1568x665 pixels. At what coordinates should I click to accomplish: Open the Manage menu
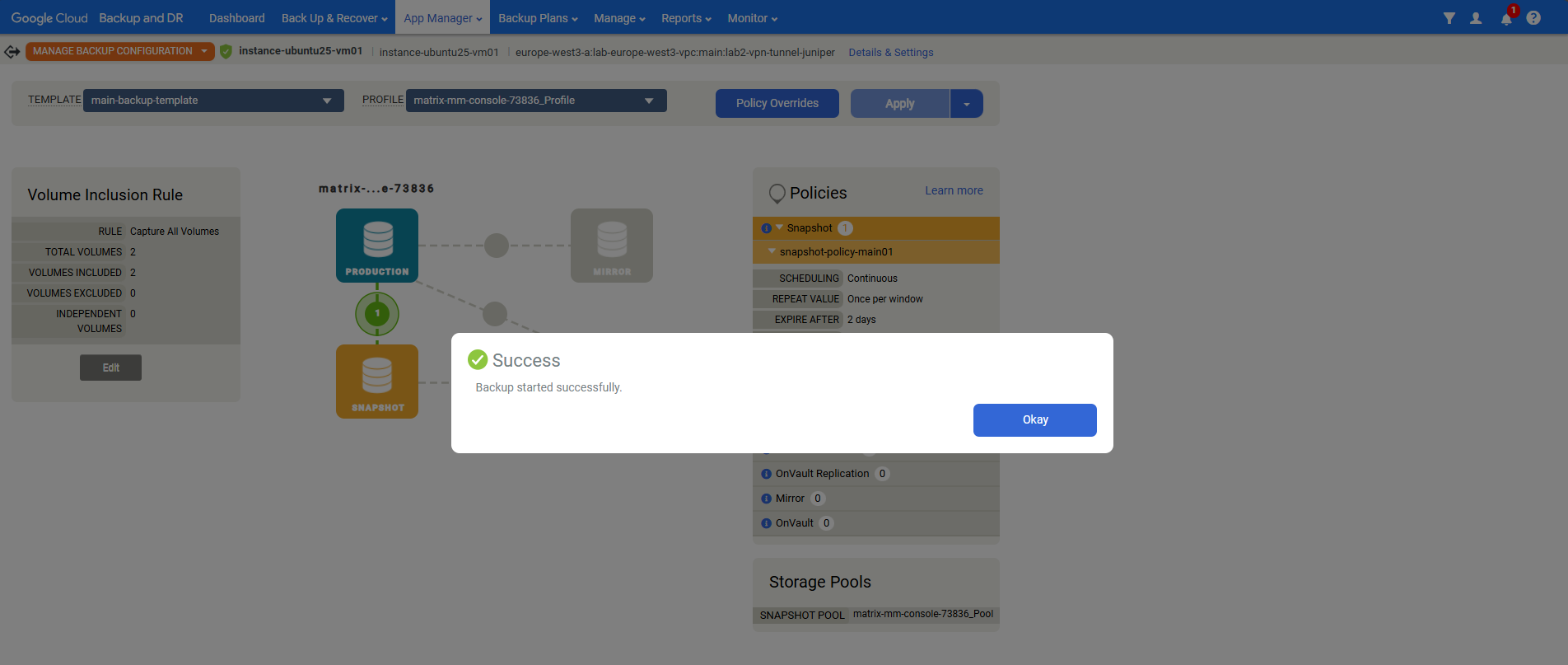click(x=619, y=18)
